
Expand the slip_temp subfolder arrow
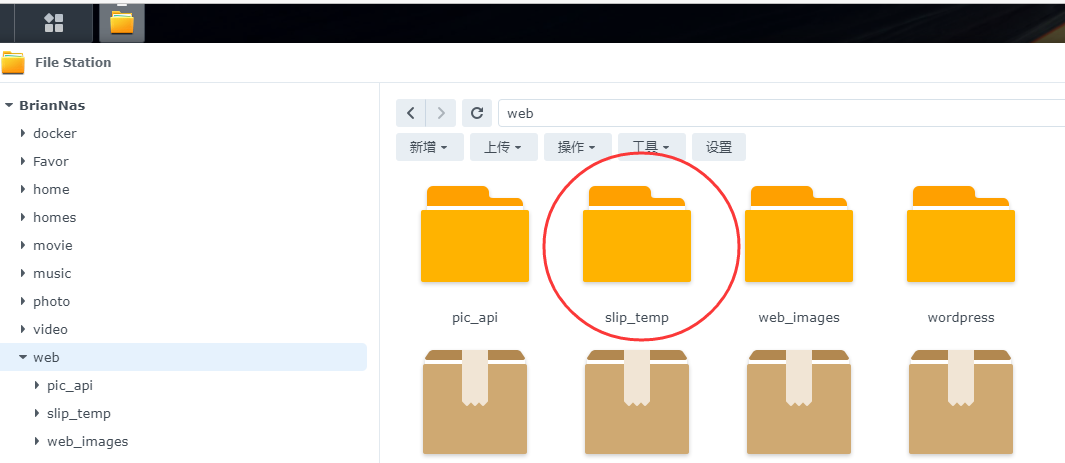coord(37,413)
